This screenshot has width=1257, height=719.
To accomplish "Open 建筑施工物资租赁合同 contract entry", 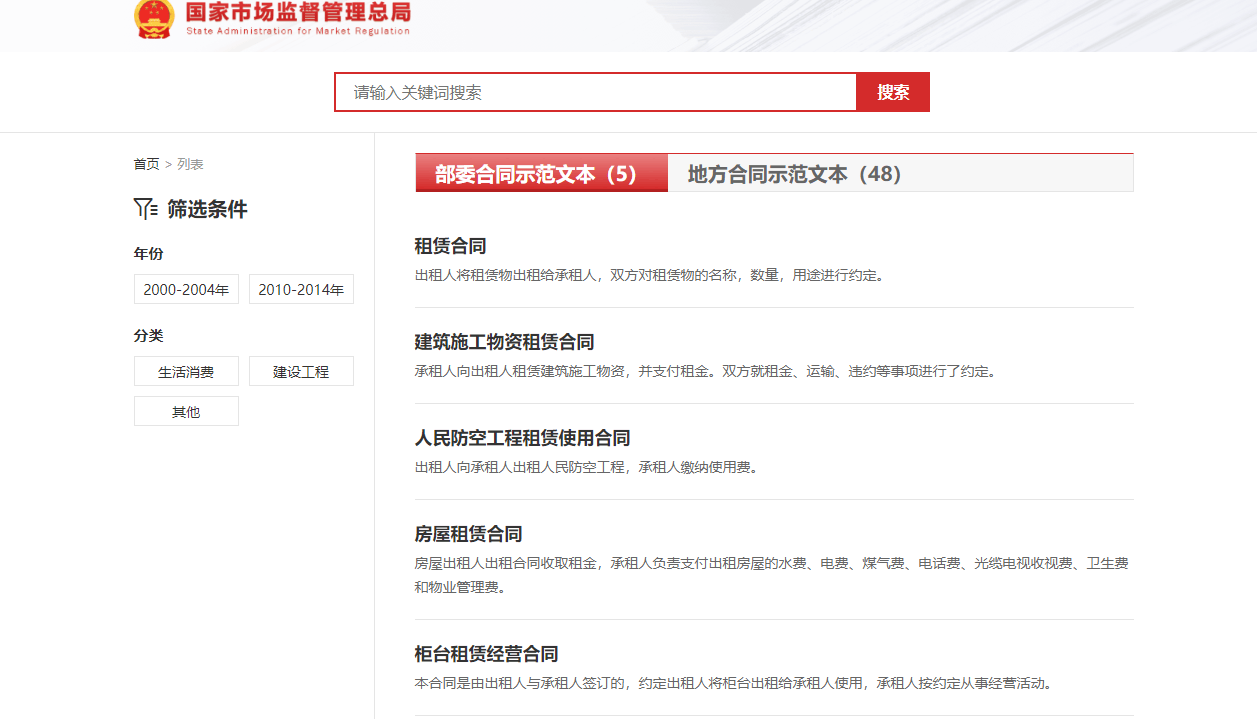I will [x=504, y=342].
